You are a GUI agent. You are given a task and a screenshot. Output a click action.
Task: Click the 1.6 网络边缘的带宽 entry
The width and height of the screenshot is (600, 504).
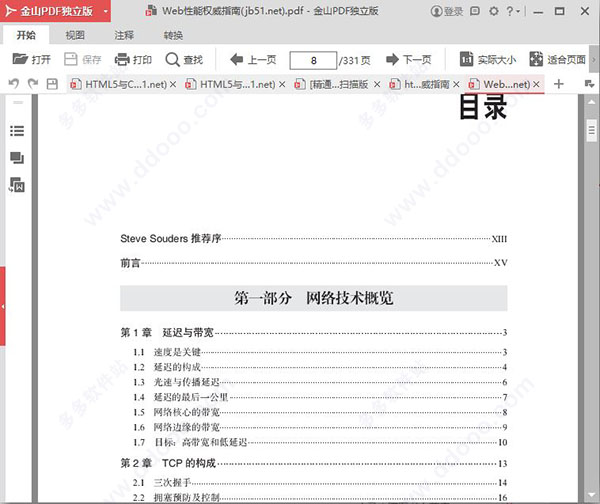tap(320, 427)
